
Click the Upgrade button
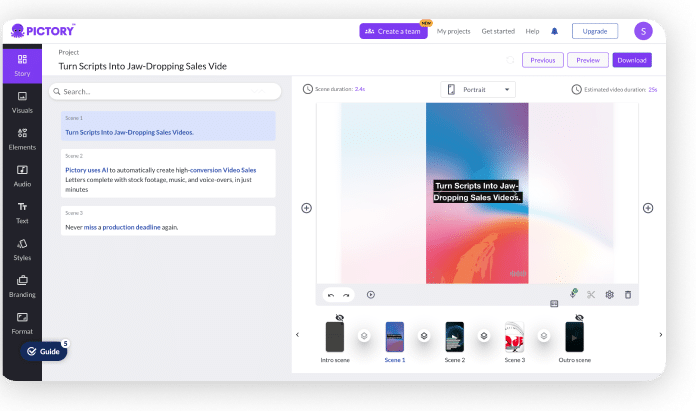[595, 31]
